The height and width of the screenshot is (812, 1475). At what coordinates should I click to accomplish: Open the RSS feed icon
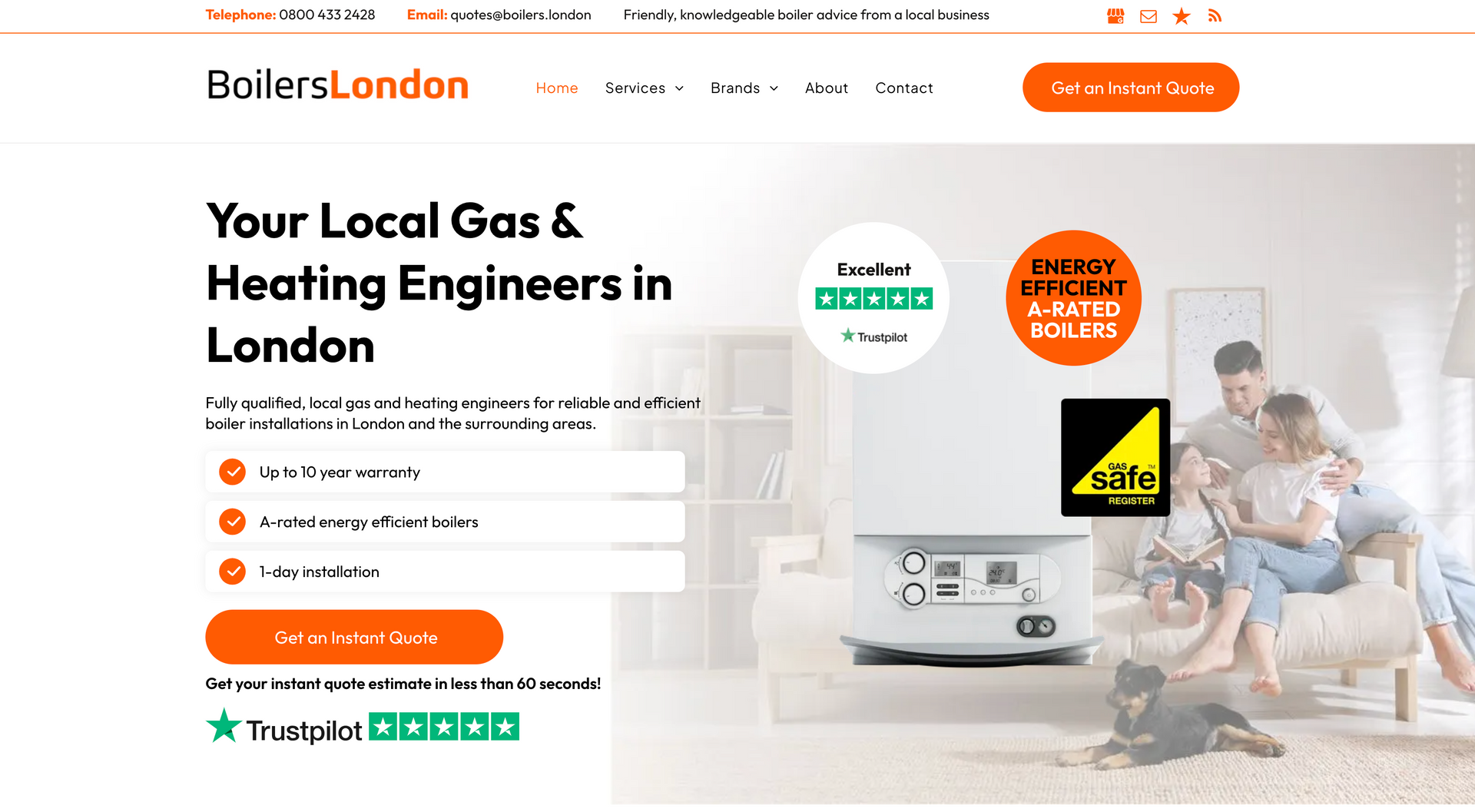pos(1215,16)
